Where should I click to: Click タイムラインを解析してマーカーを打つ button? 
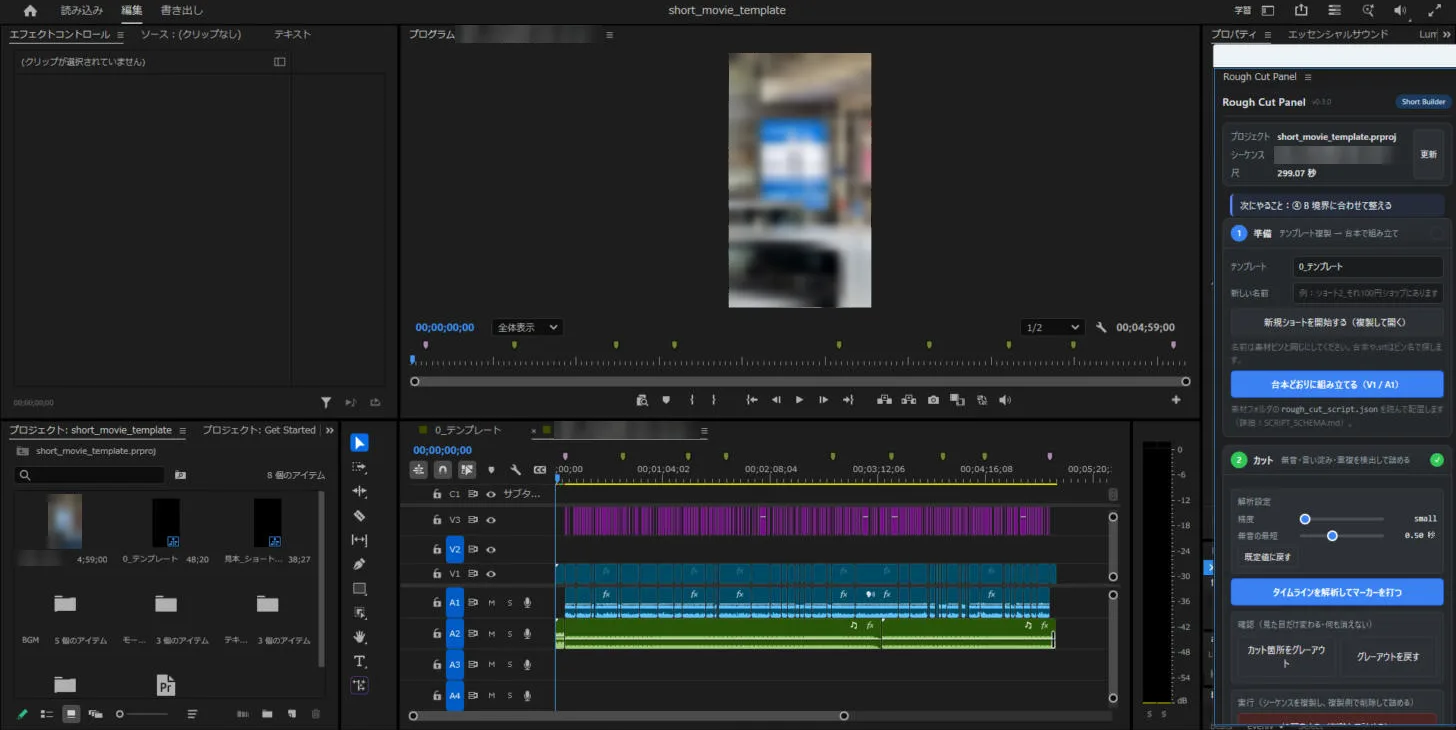1337,592
